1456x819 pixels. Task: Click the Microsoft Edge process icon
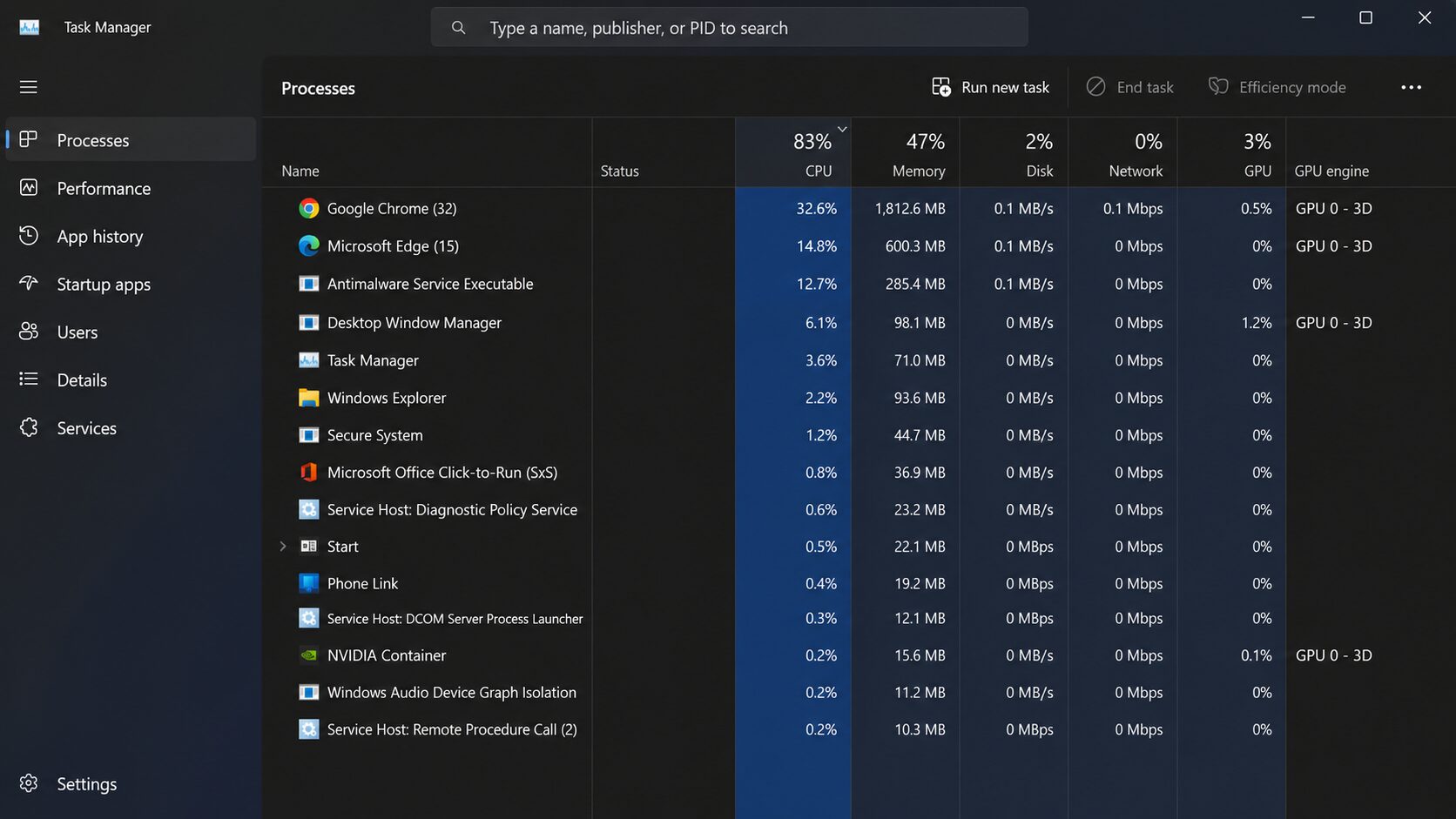coord(309,245)
